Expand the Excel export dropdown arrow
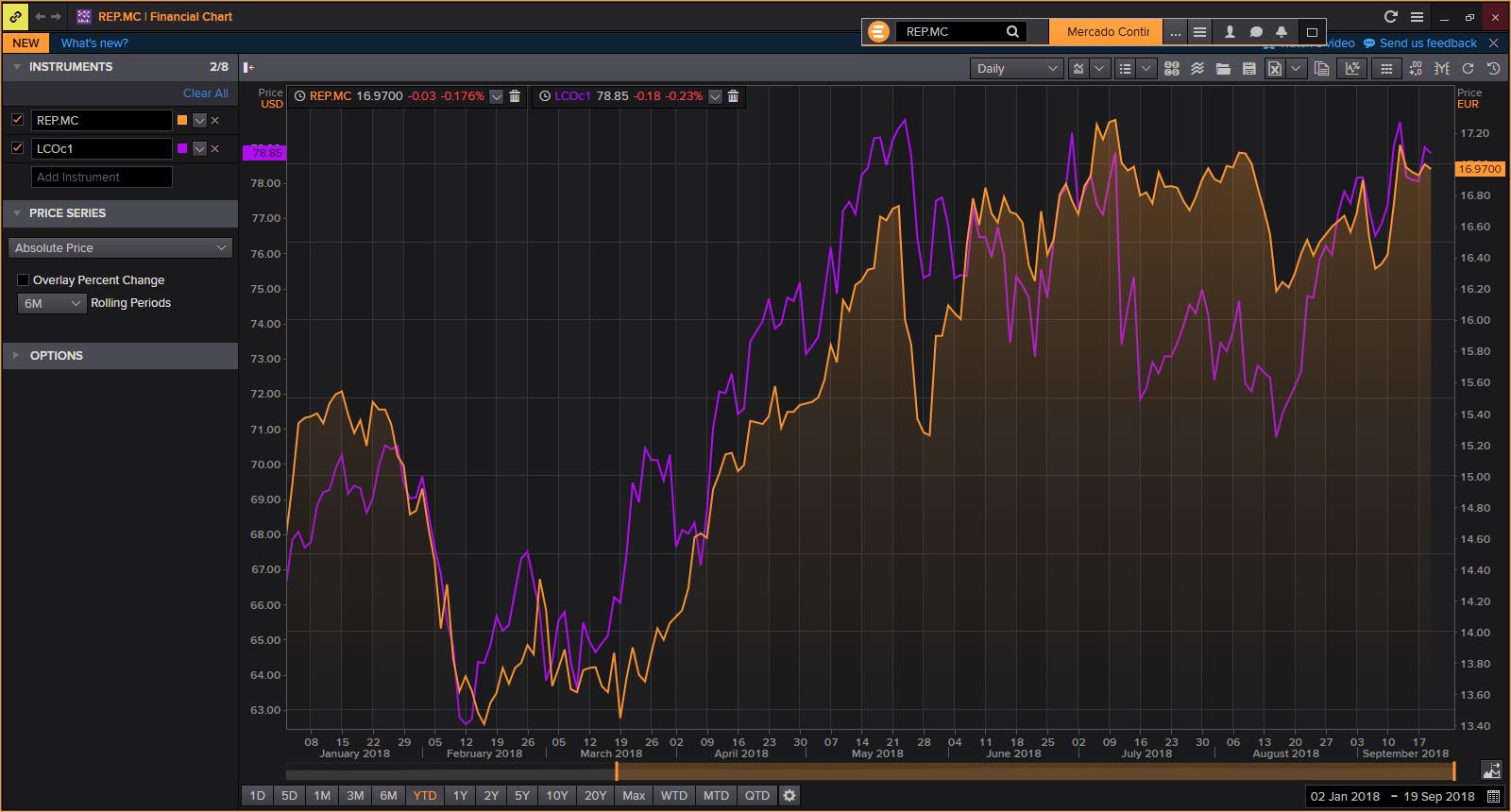Viewport: 1511px width, 812px height. tap(1296, 68)
